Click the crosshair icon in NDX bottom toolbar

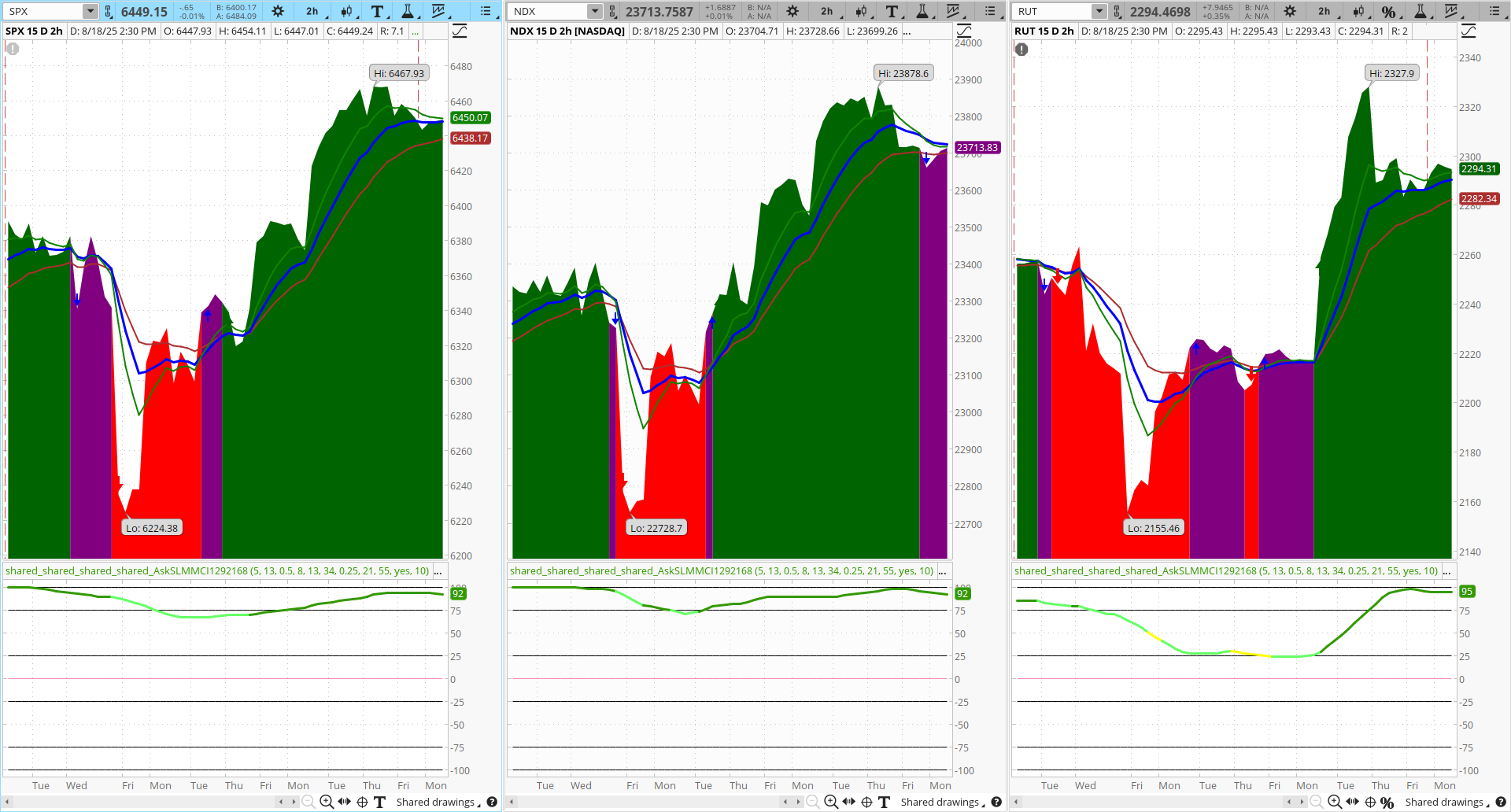pos(865,802)
